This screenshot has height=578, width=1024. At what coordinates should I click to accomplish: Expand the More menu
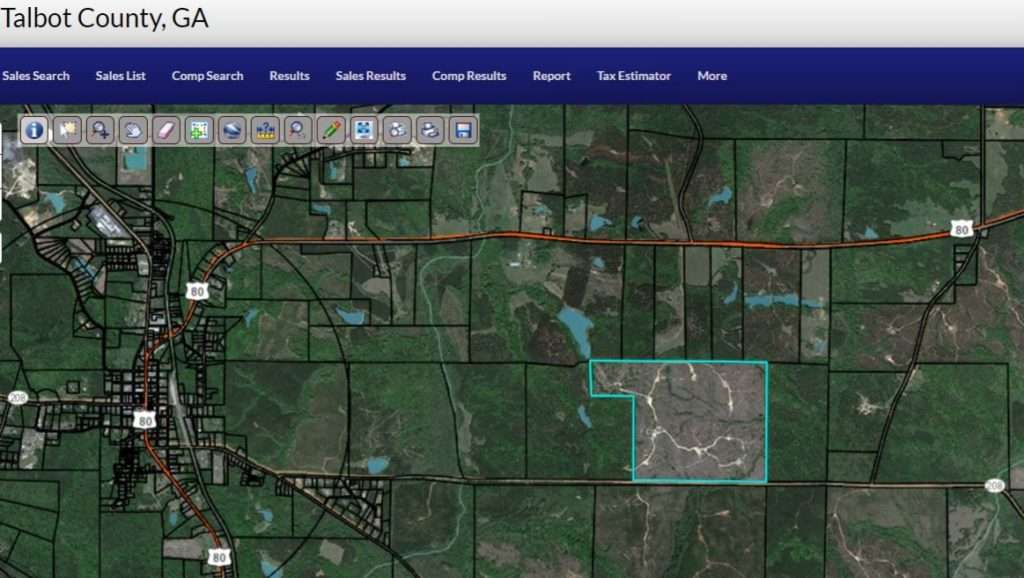pyautogui.click(x=712, y=76)
